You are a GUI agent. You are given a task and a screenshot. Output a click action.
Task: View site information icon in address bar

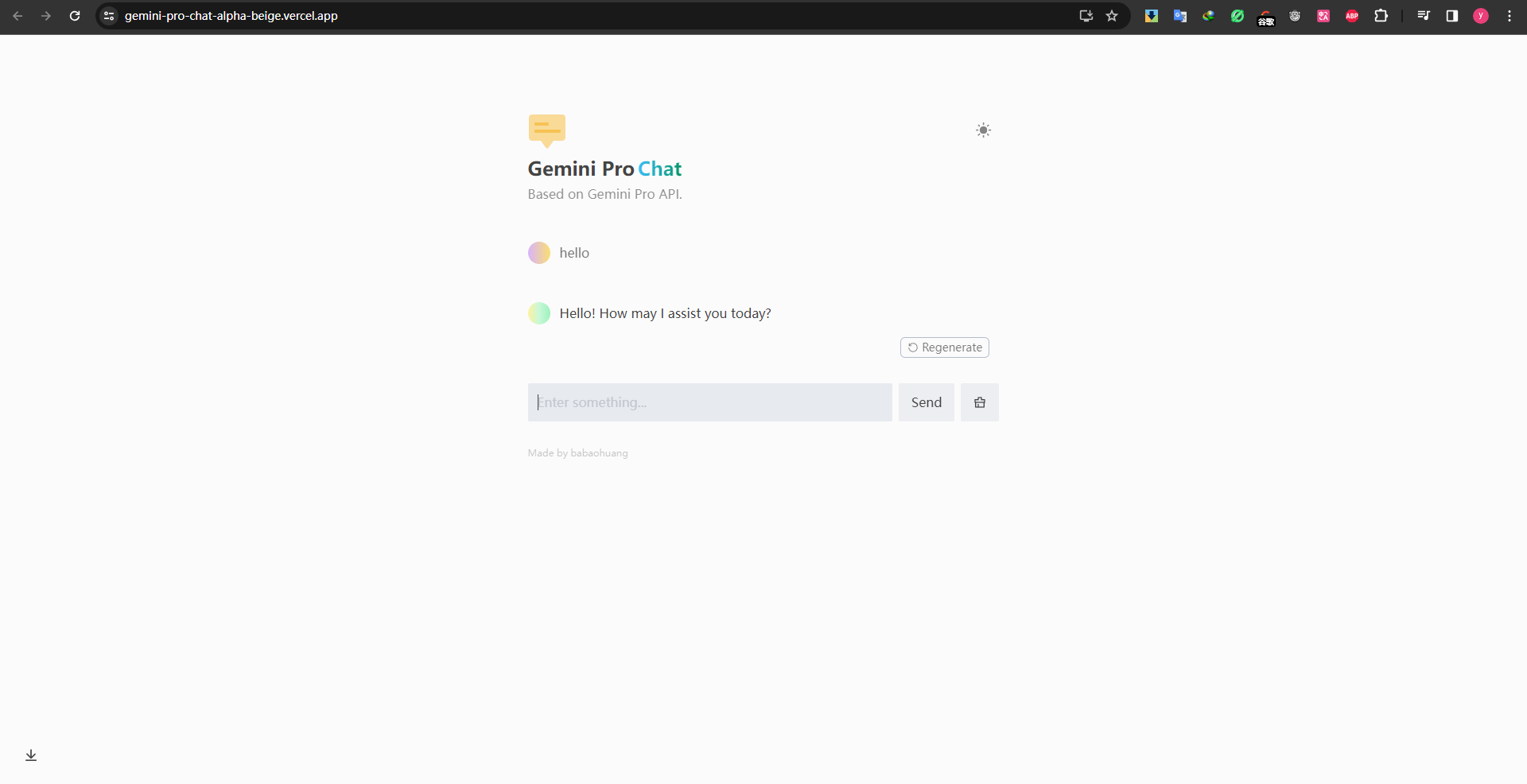coord(110,16)
